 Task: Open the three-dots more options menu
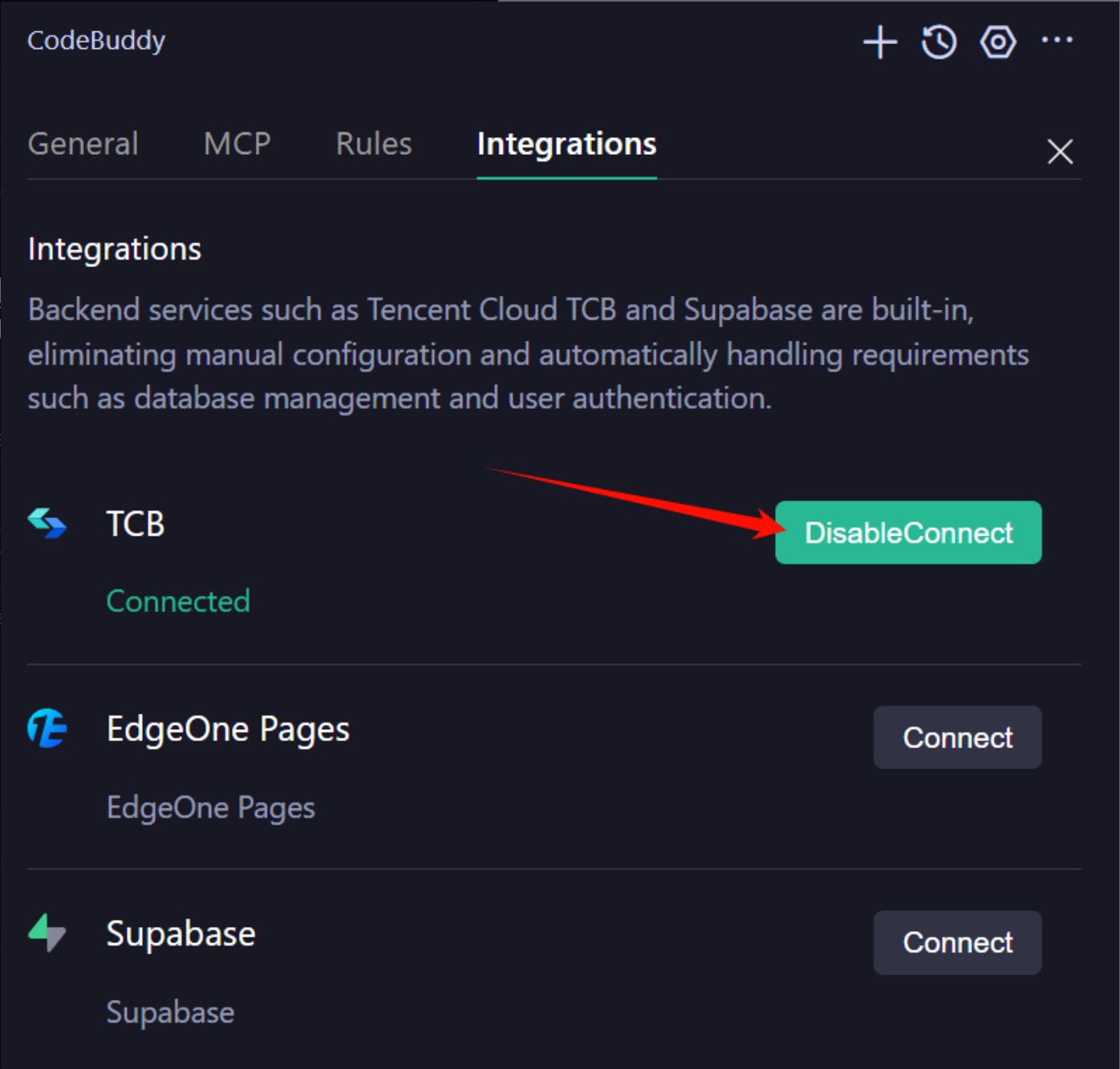(x=1057, y=40)
